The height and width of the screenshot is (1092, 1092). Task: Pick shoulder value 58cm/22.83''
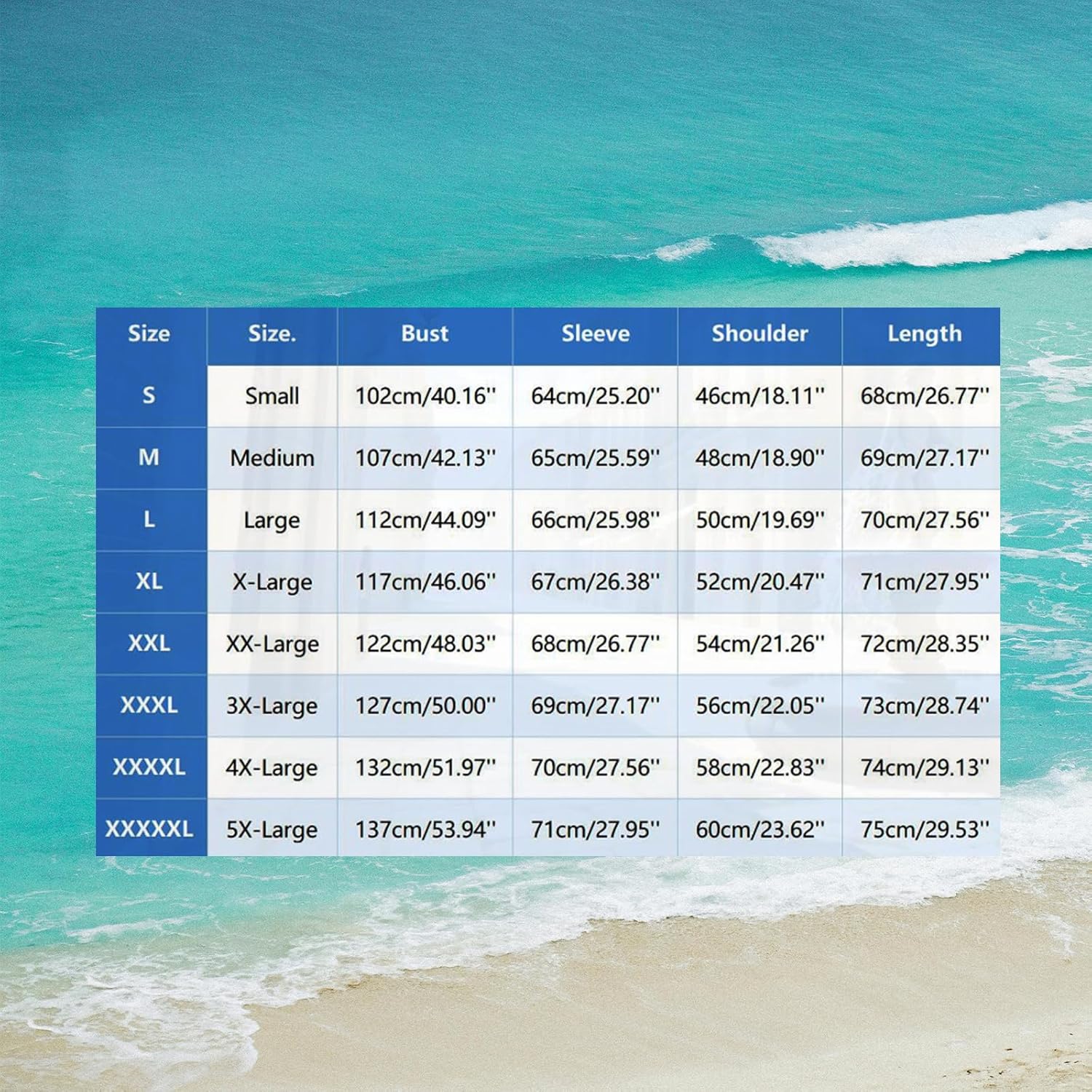pos(760,767)
